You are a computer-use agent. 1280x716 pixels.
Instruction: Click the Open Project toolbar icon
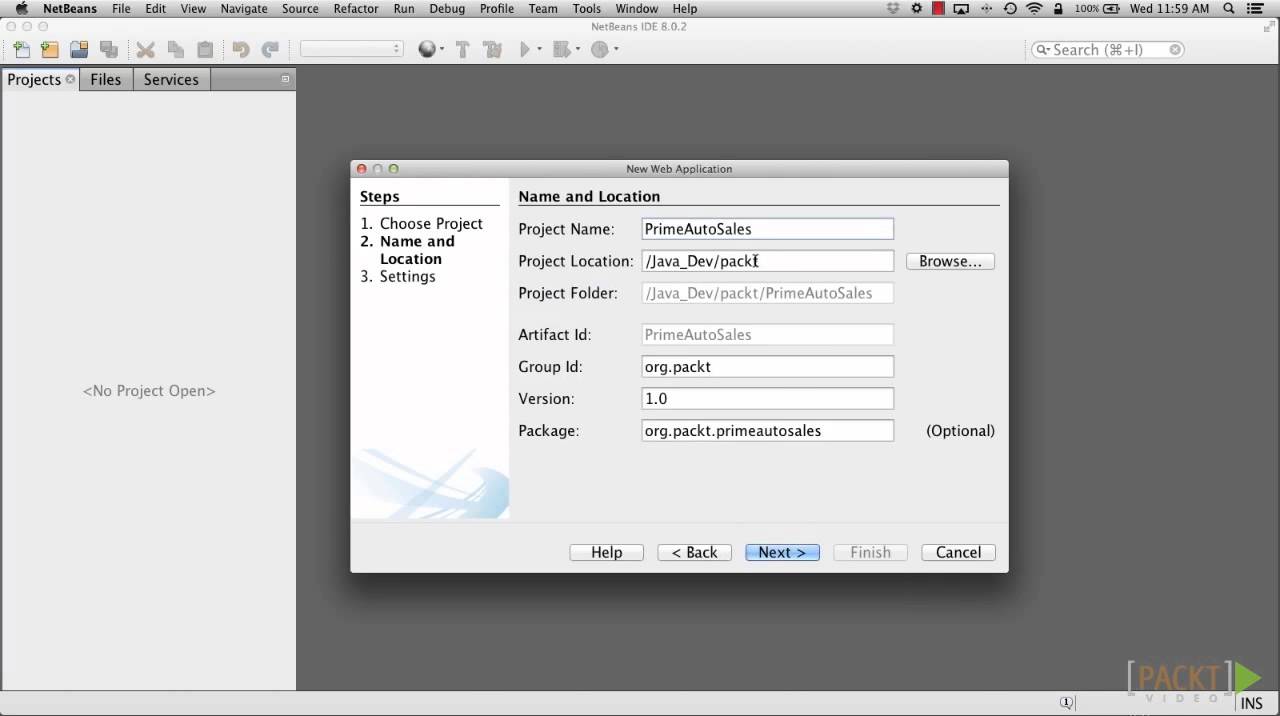pos(79,49)
